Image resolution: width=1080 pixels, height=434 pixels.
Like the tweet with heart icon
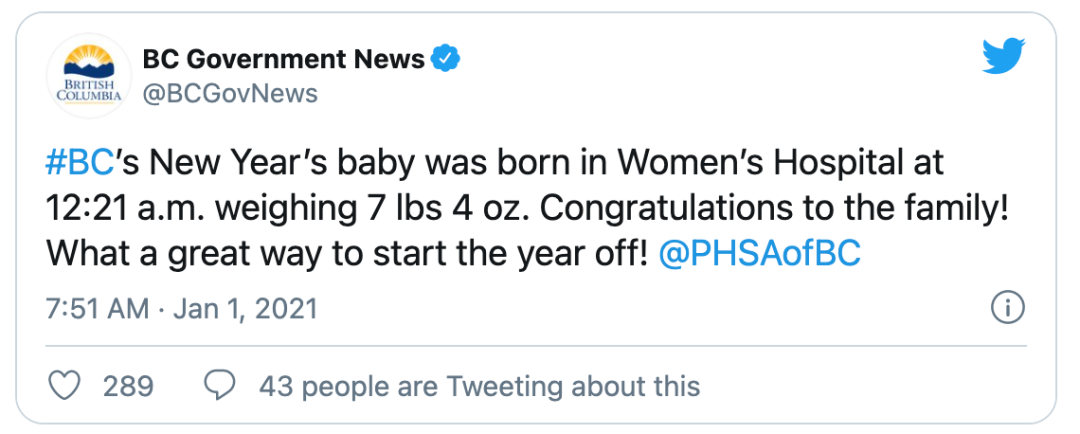[65, 386]
